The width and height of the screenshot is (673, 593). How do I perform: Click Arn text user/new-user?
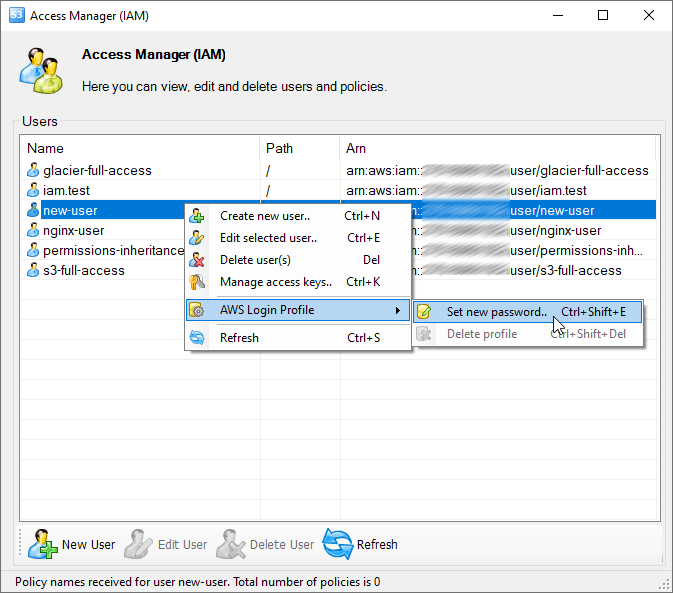click(552, 210)
